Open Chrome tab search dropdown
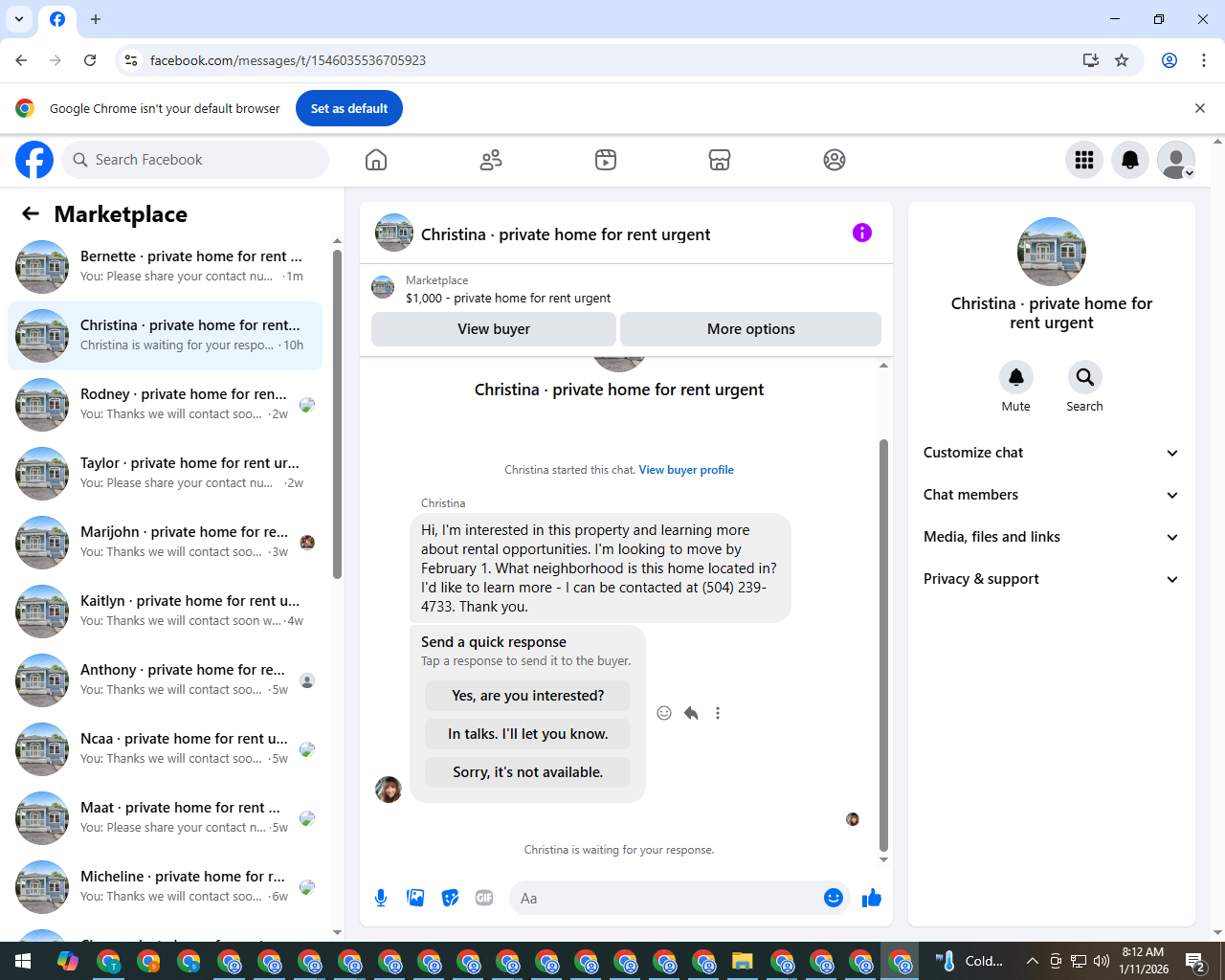Screen dimensions: 1225x980 click(19, 19)
